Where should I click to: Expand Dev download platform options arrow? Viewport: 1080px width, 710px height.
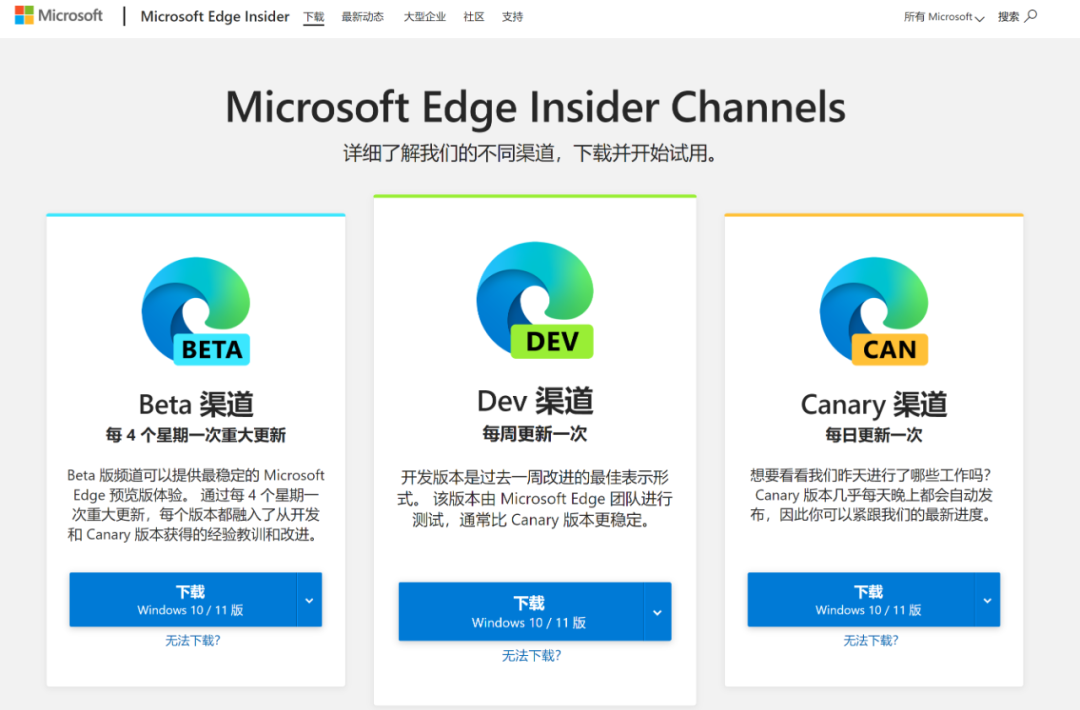coord(657,612)
